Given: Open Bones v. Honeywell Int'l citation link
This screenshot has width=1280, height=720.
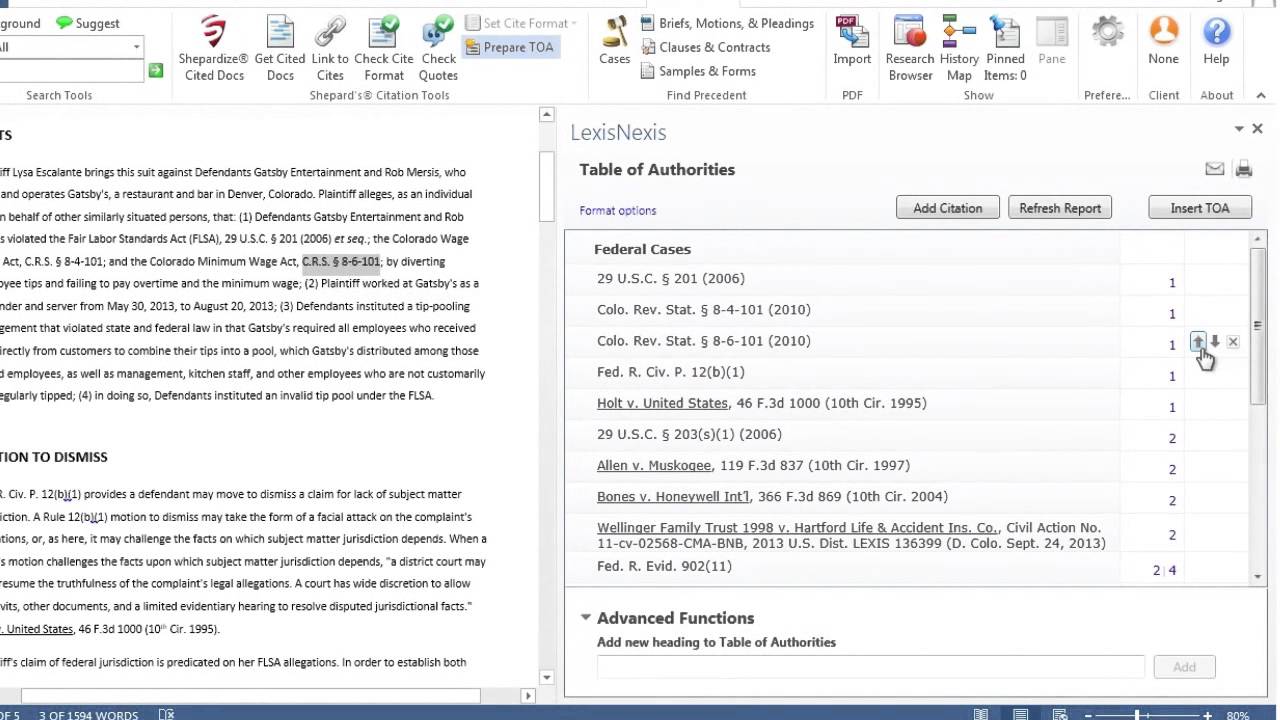Looking at the screenshot, I should 672,496.
